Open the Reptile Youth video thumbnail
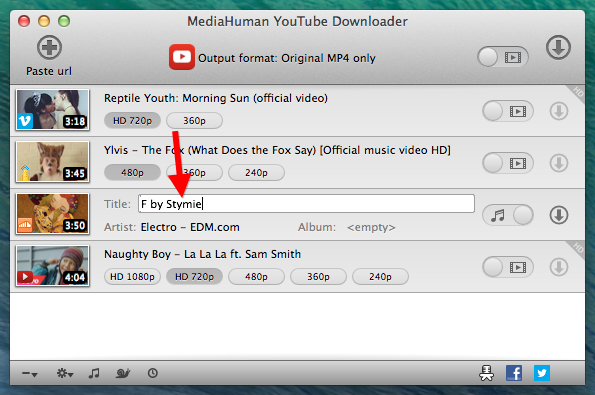 point(52,110)
